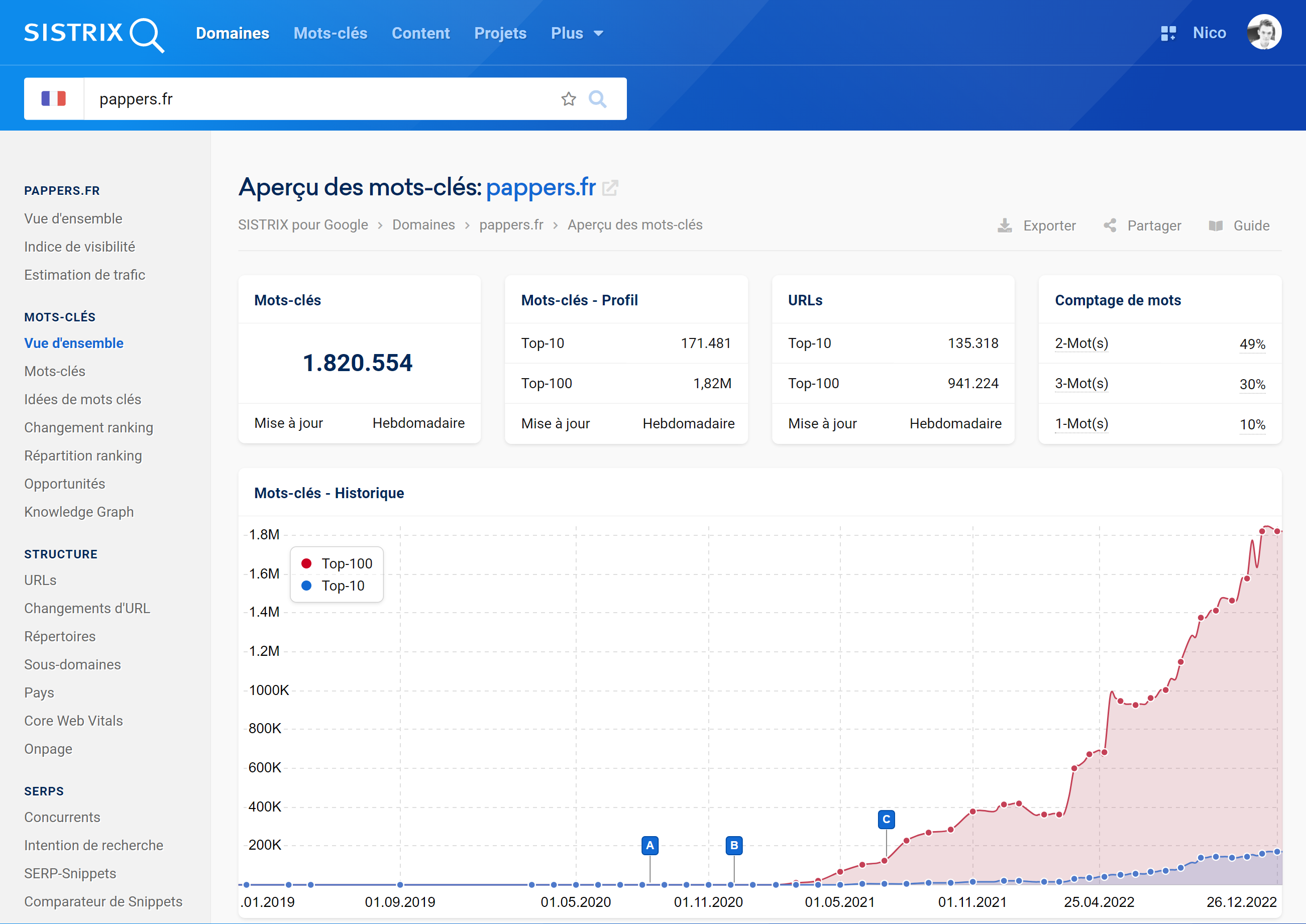The width and height of the screenshot is (1306, 924).
Task: Click the SISTRIX logo
Action: tap(94, 34)
